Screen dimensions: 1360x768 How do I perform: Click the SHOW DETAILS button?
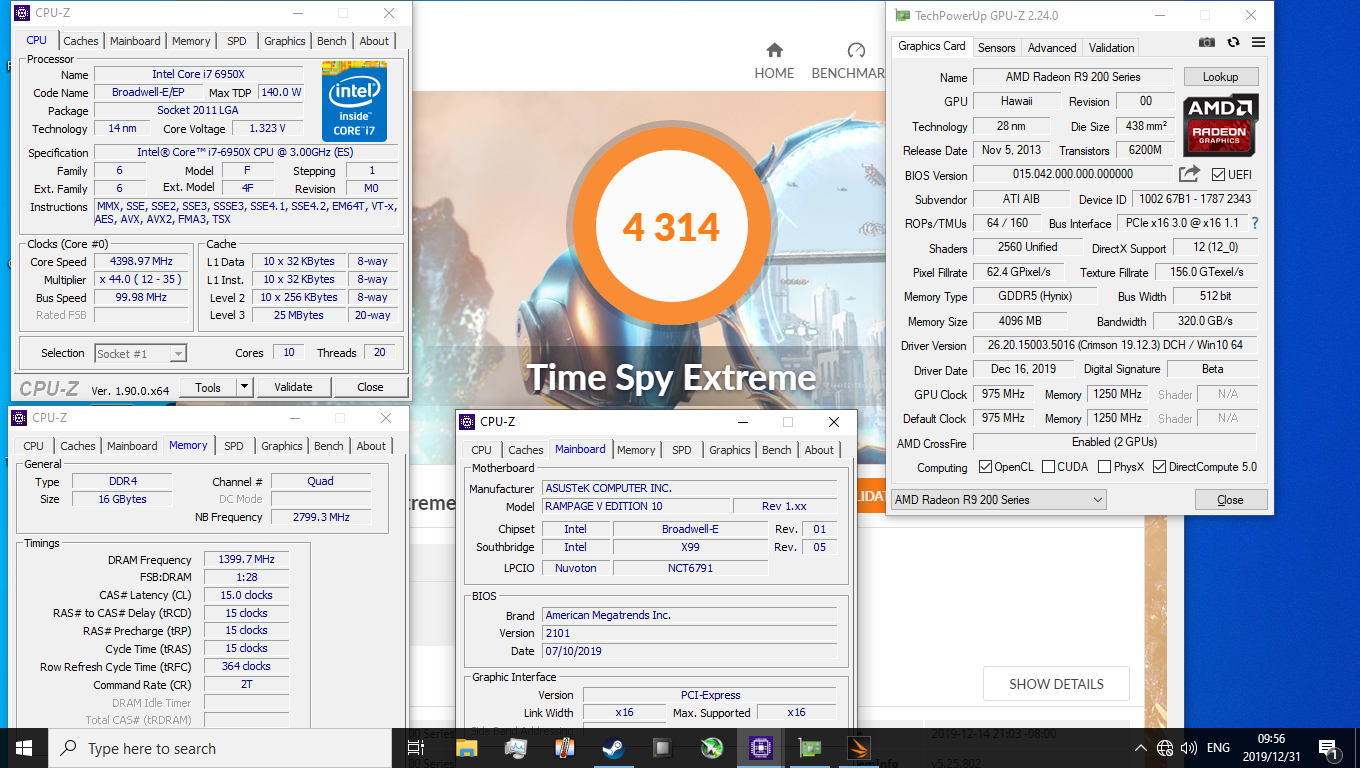pos(1056,684)
